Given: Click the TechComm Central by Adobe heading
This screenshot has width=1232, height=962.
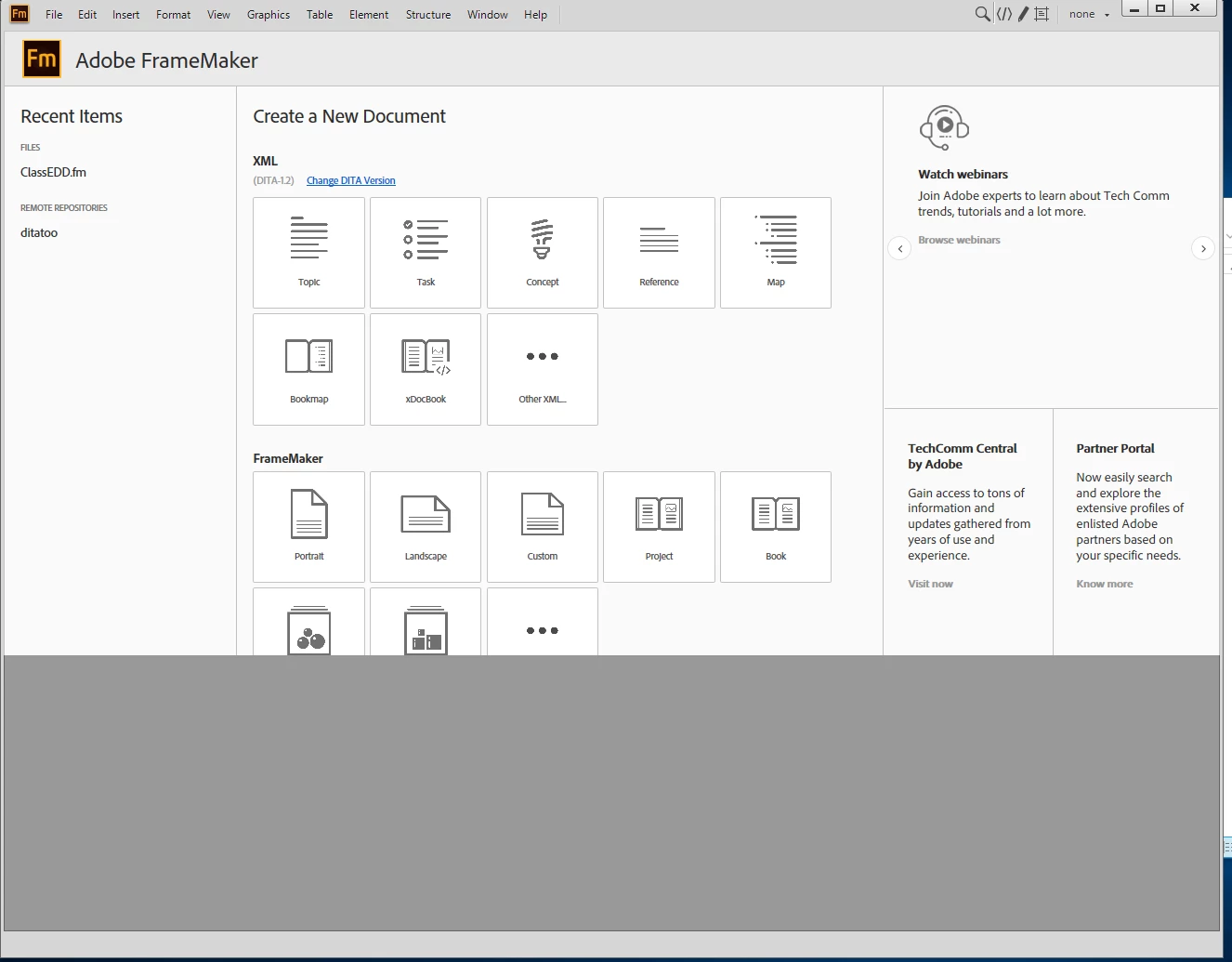Looking at the screenshot, I should click(x=963, y=455).
